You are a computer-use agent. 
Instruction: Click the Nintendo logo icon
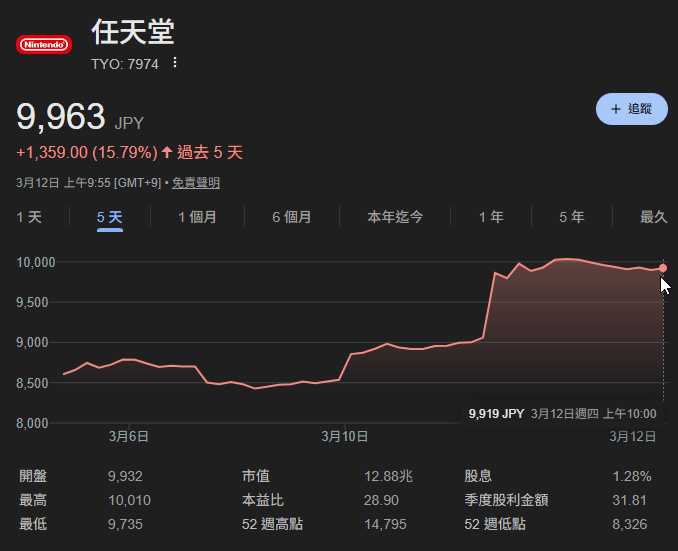[43, 44]
